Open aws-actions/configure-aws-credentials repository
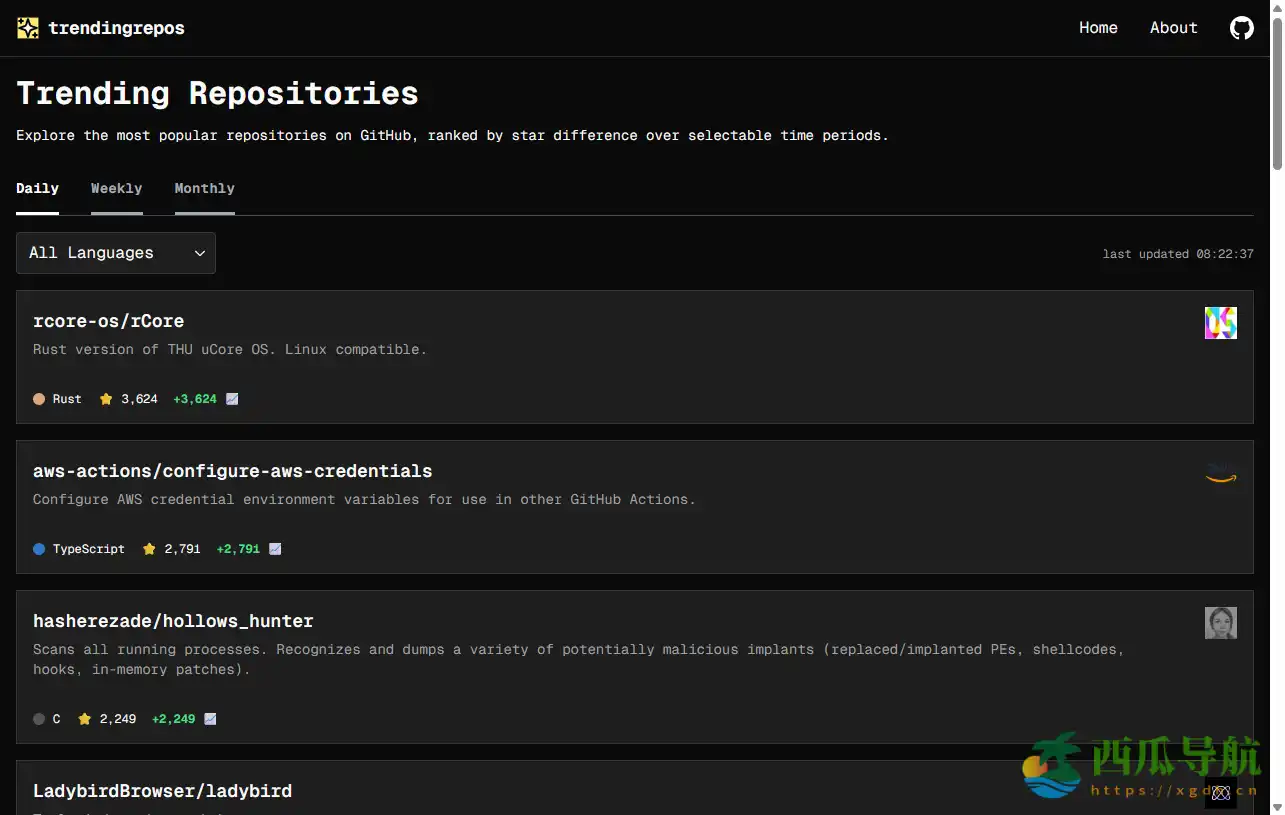1285x815 pixels. pos(232,471)
